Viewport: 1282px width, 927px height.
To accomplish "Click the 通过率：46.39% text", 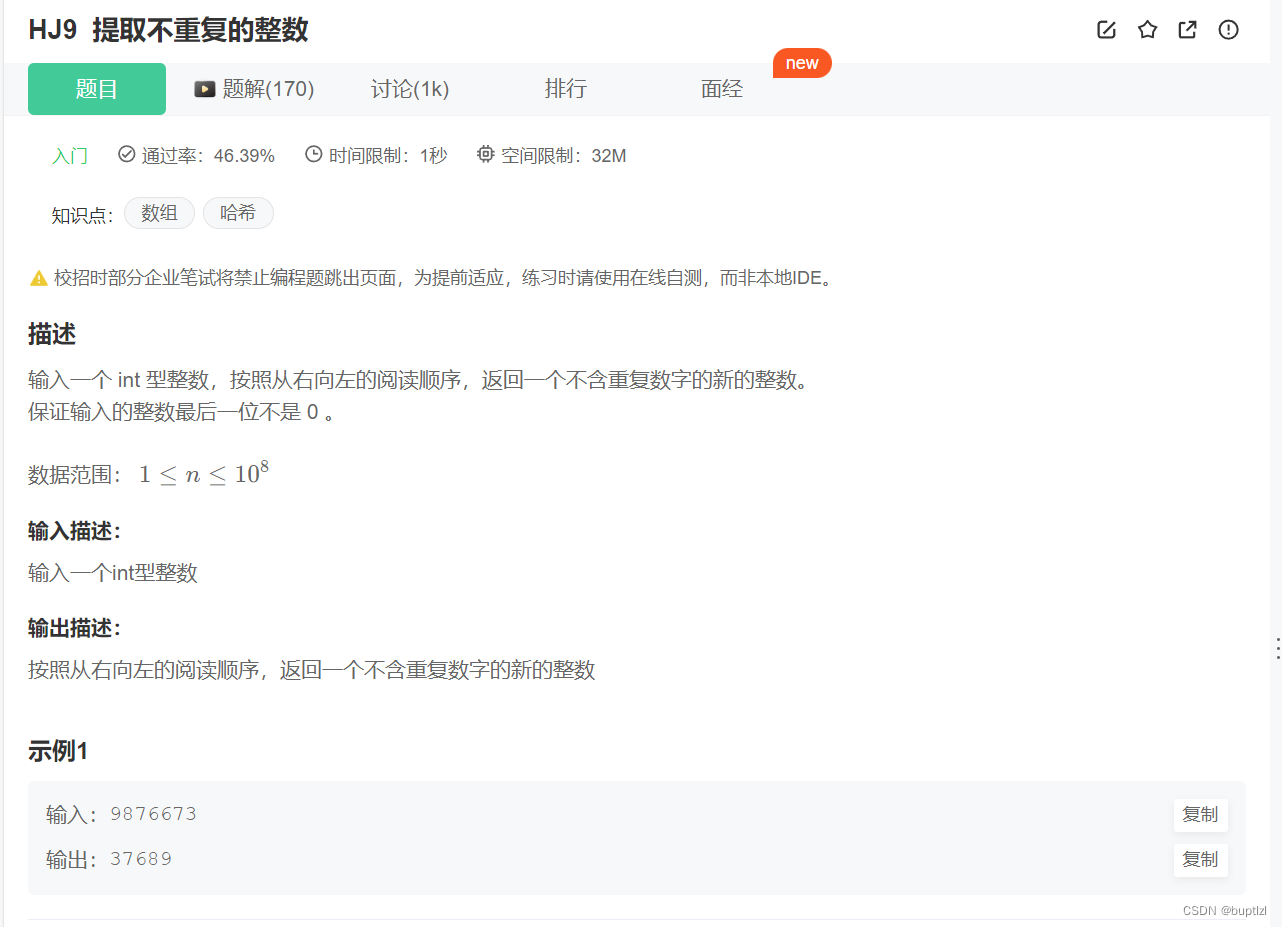I will 208,156.
